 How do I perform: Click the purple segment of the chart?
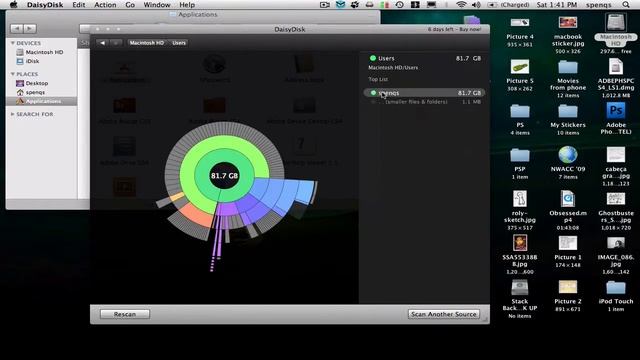pos(227,209)
